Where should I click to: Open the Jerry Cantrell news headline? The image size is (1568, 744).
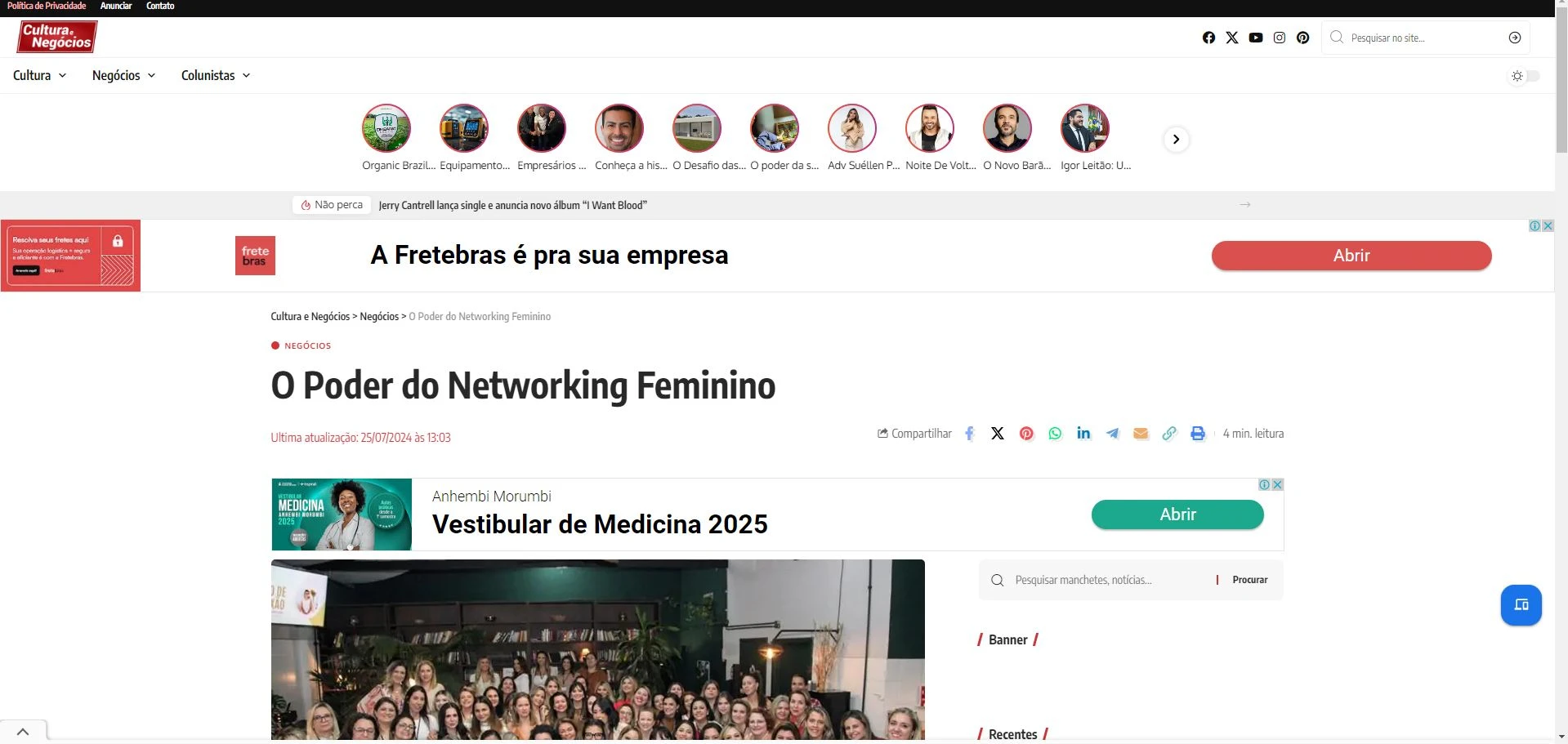(512, 205)
